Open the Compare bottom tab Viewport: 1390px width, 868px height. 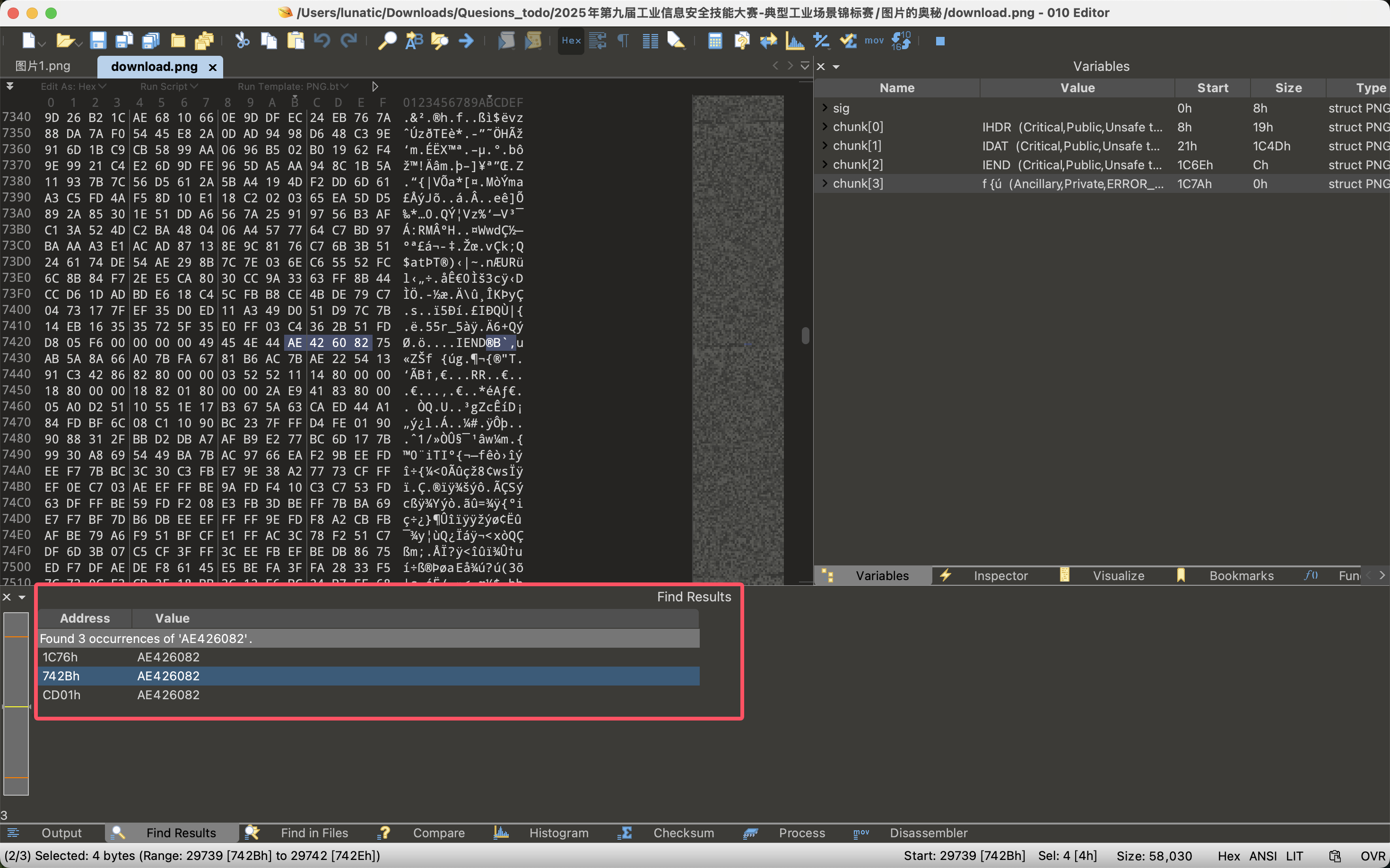[x=439, y=833]
